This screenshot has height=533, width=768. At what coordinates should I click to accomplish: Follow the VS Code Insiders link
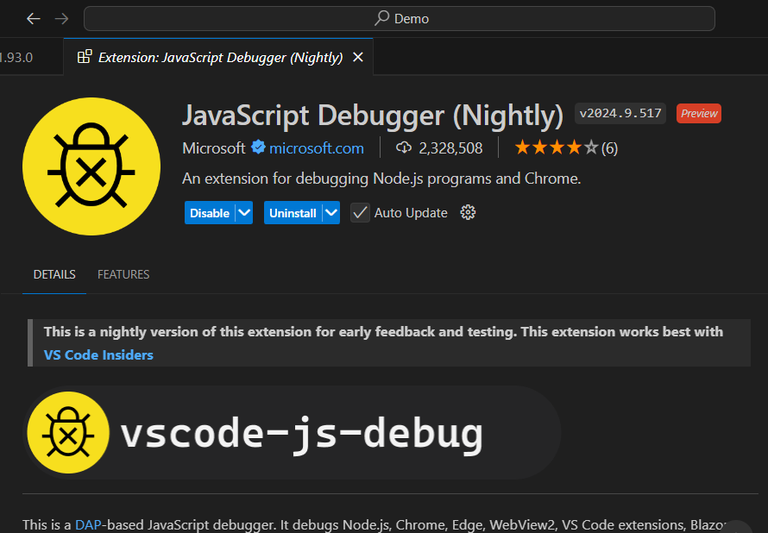(98, 355)
